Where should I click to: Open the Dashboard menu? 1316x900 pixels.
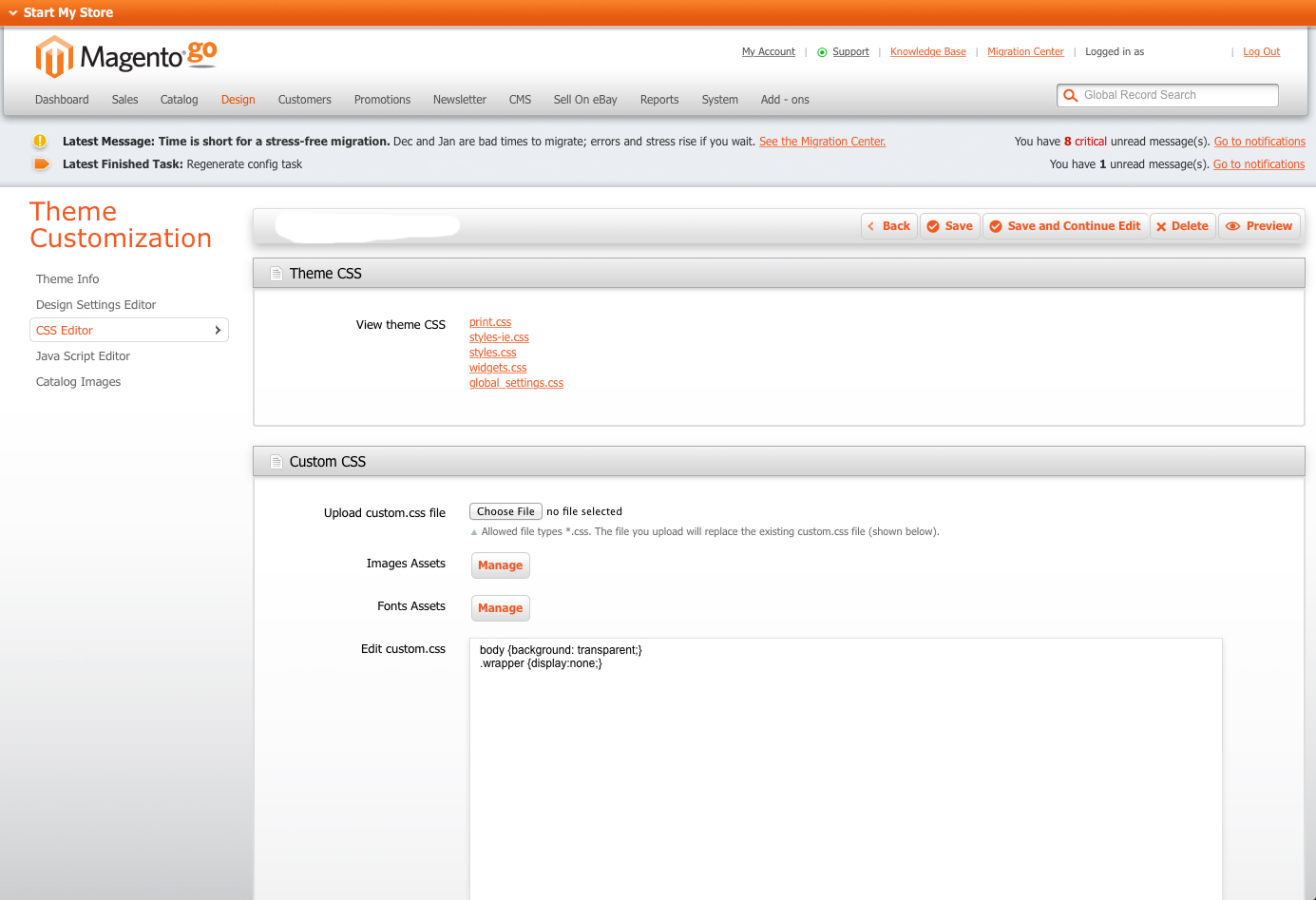pyautogui.click(x=62, y=100)
